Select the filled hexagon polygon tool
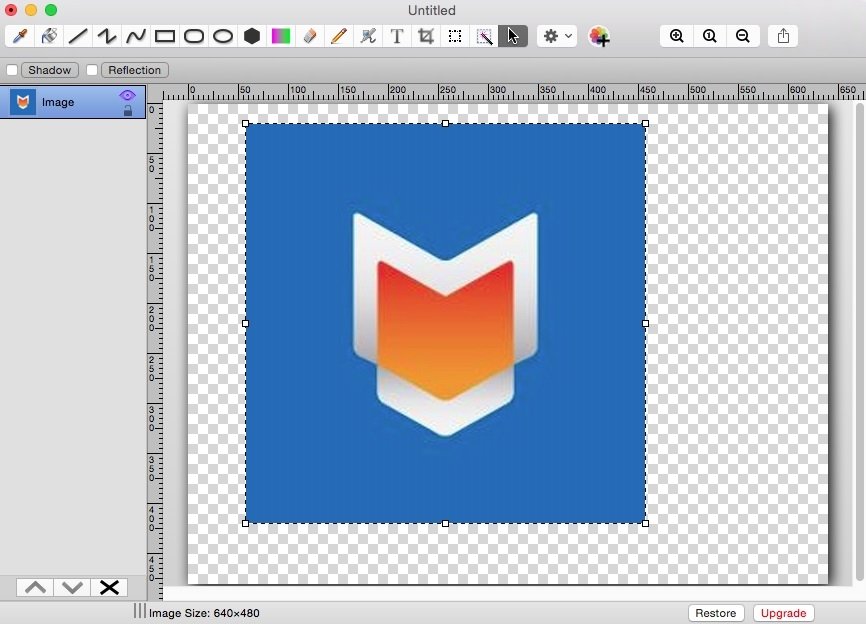This screenshot has width=866, height=624. click(x=252, y=36)
